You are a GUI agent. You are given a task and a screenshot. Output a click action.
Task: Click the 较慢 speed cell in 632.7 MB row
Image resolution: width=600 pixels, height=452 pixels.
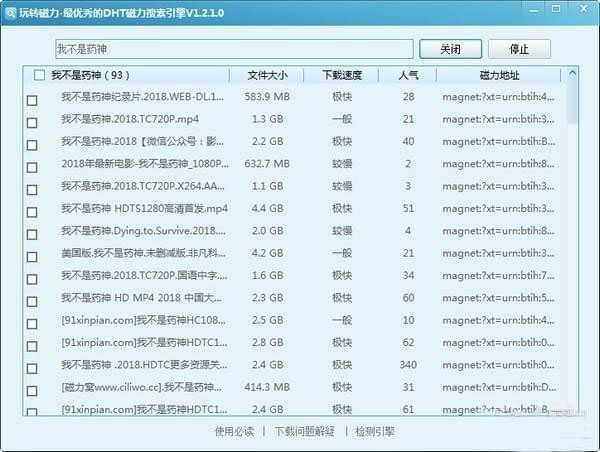pos(342,164)
